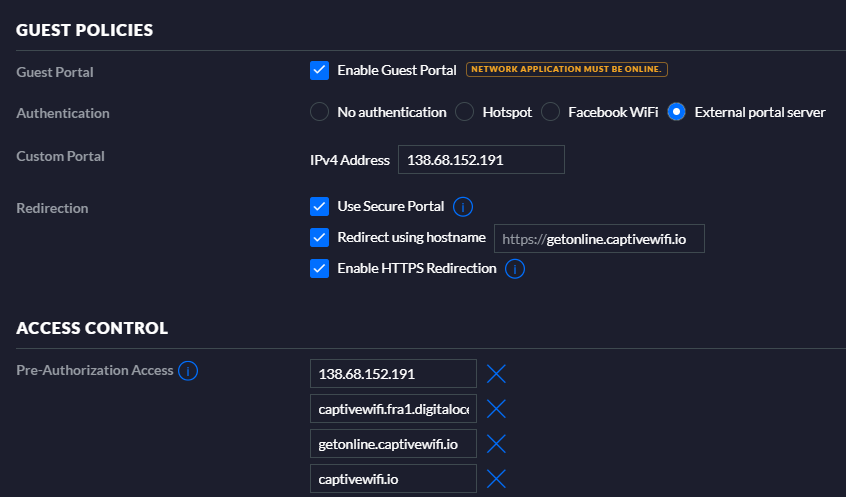Viewport: 846px width, 497px height.
Task: Click the captivewifi.io pre-authorization field
Action: [x=393, y=479]
